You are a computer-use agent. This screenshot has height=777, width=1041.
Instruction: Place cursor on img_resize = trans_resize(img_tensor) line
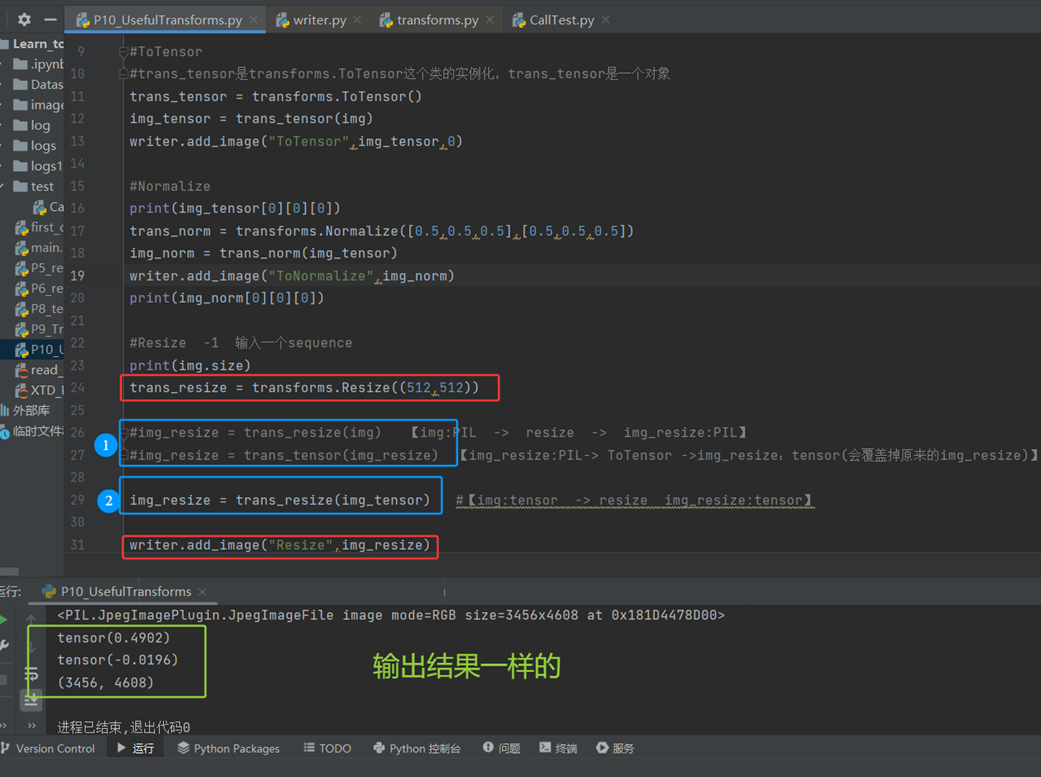tap(280, 500)
